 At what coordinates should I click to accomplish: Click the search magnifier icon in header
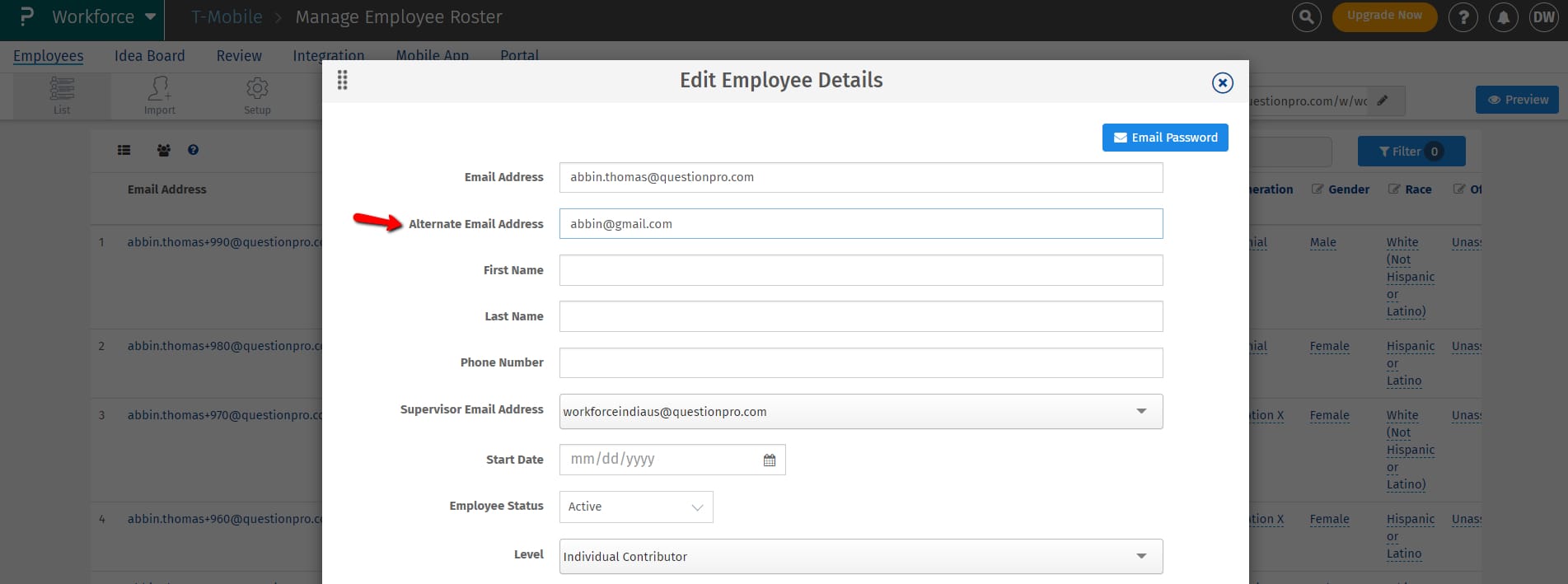point(1306,17)
